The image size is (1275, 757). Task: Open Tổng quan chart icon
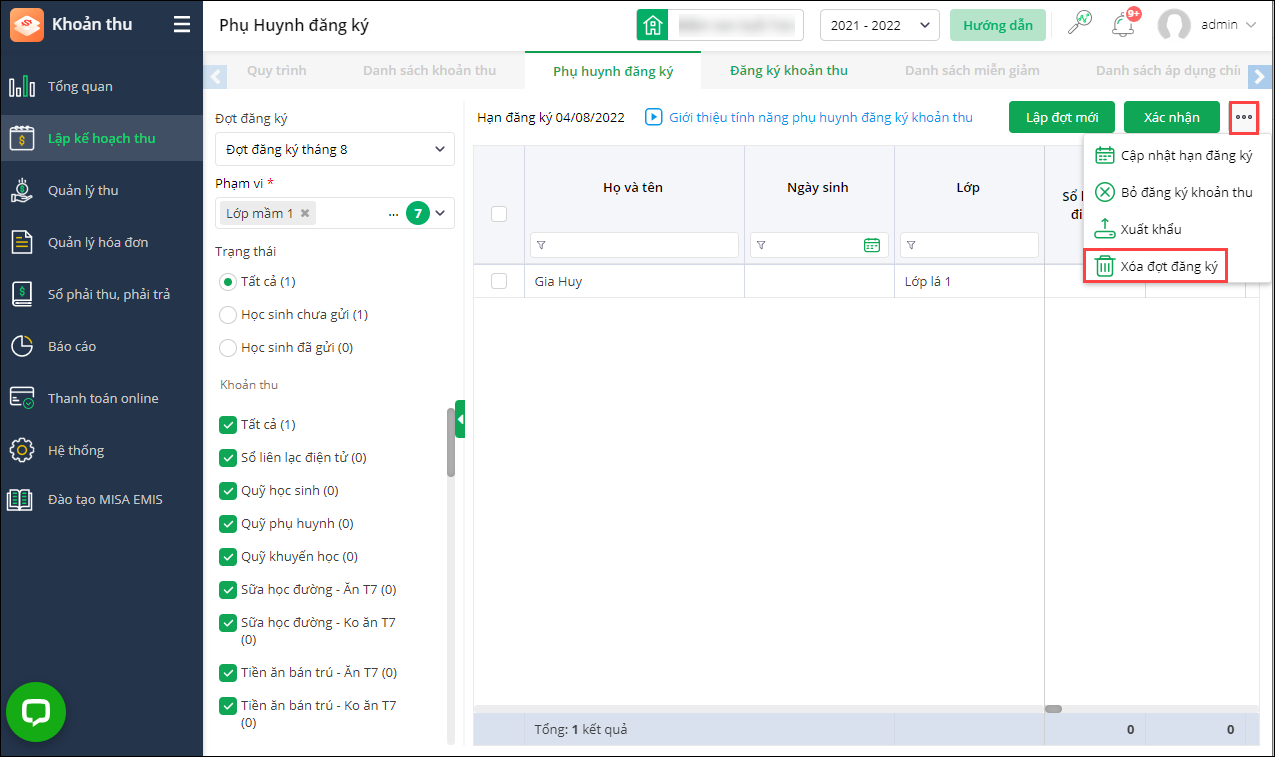[x=22, y=86]
